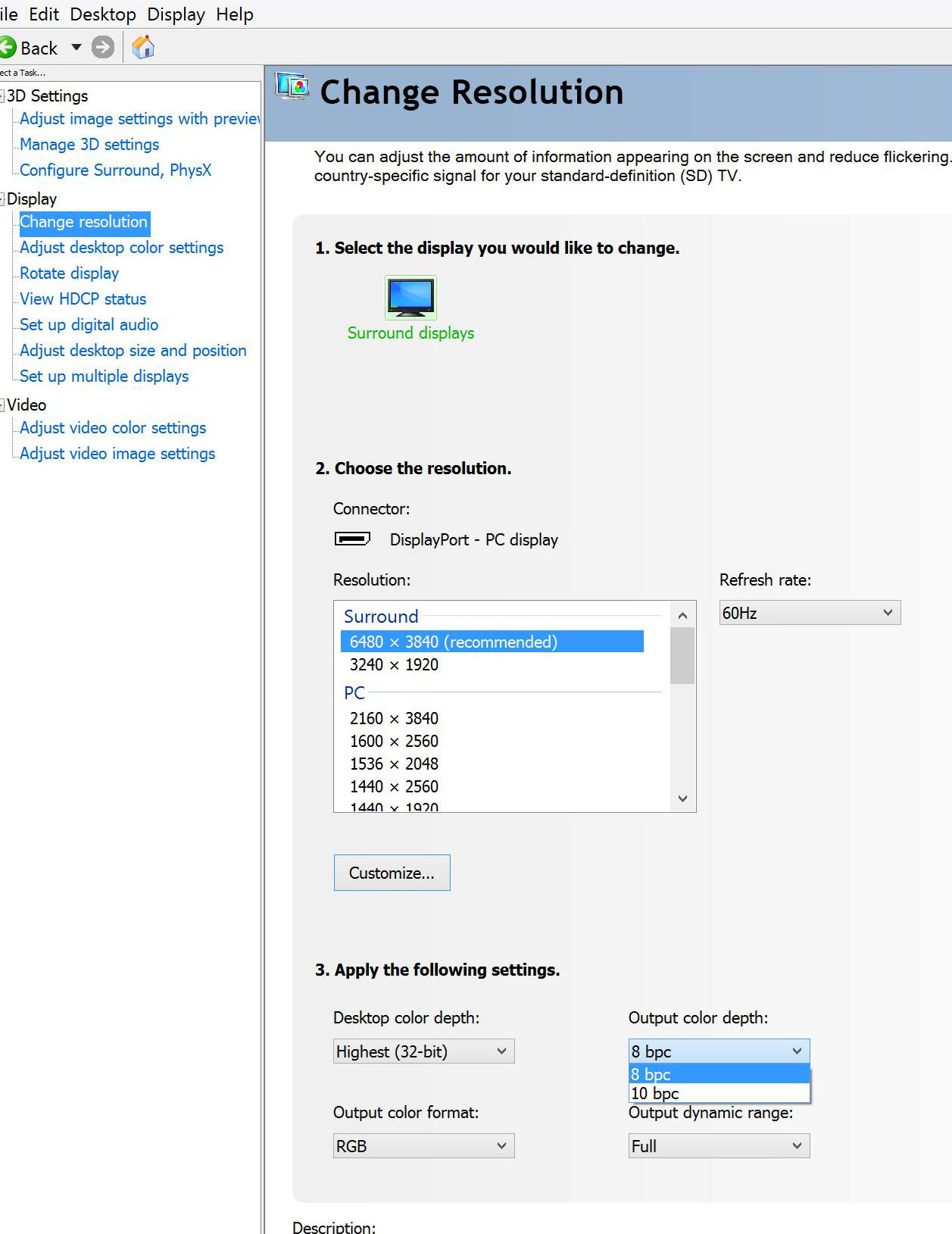Open Manage 3D settings
The width and height of the screenshot is (952, 1234).
(x=89, y=145)
